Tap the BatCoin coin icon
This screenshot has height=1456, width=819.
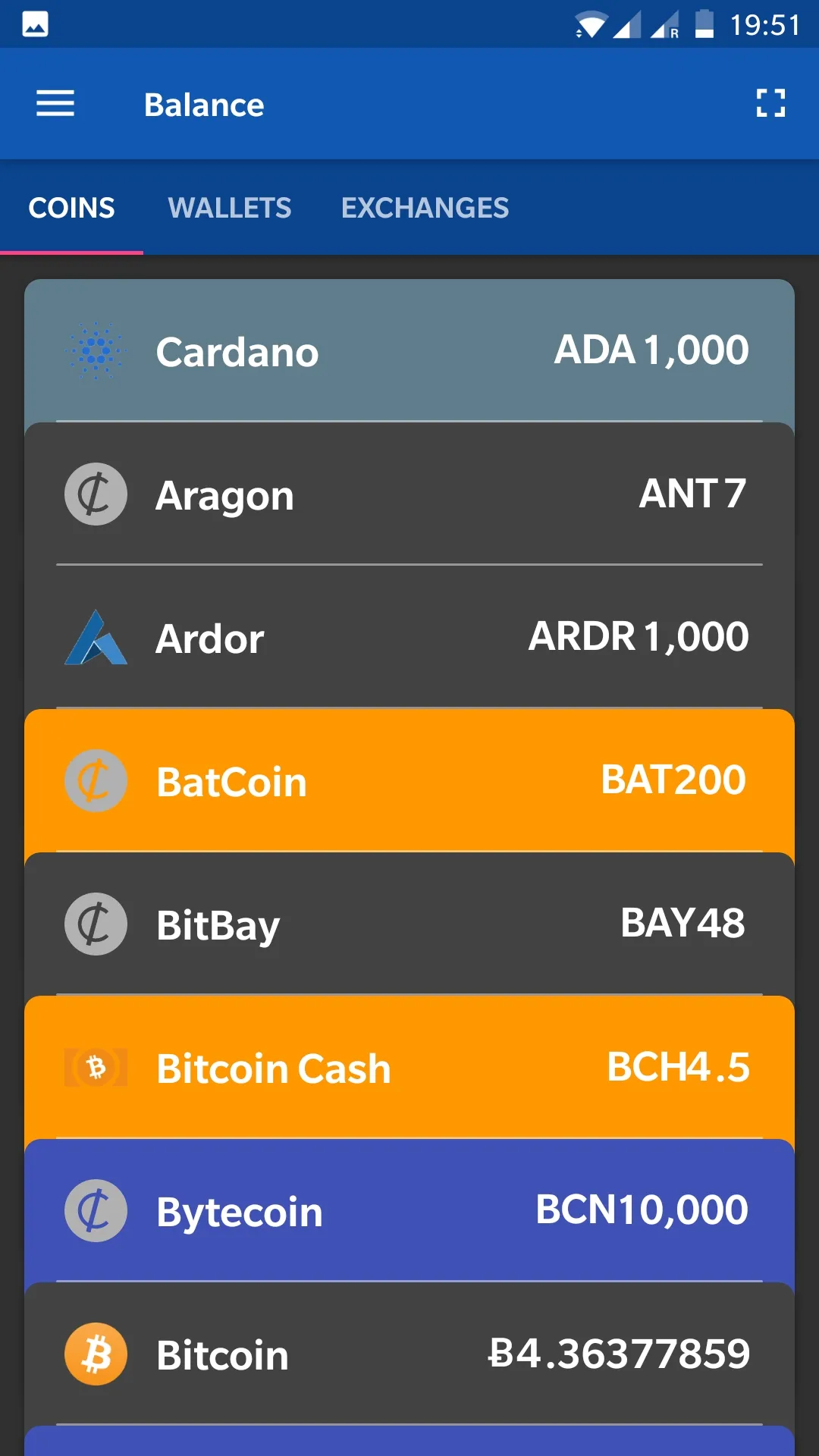(x=96, y=781)
